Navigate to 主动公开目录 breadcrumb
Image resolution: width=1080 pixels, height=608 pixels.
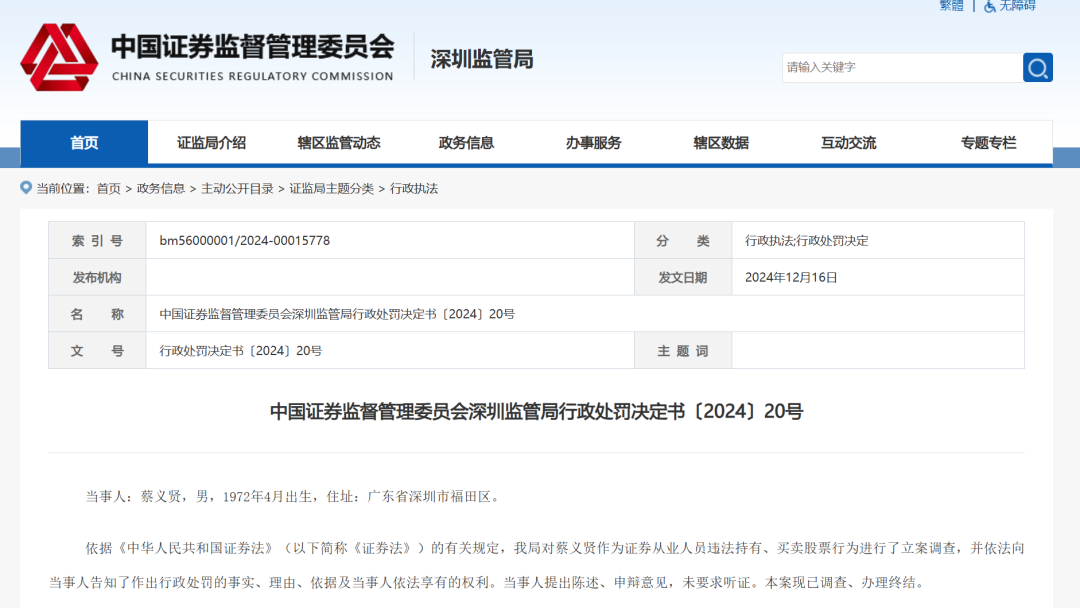click(237, 188)
